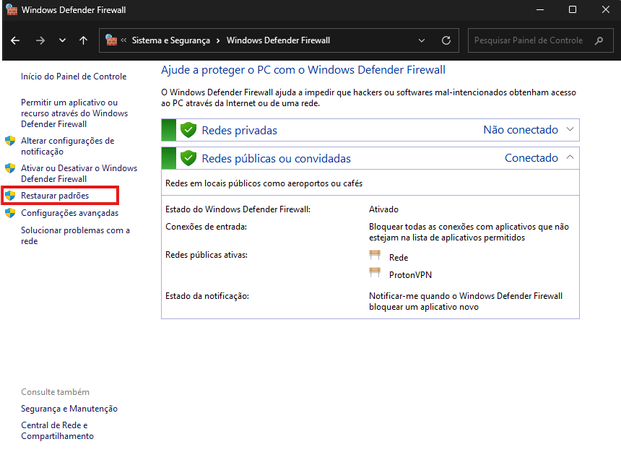621x452 pixels.
Task: Click shield icon beside Ativar ou Desativar
Action: point(10,168)
